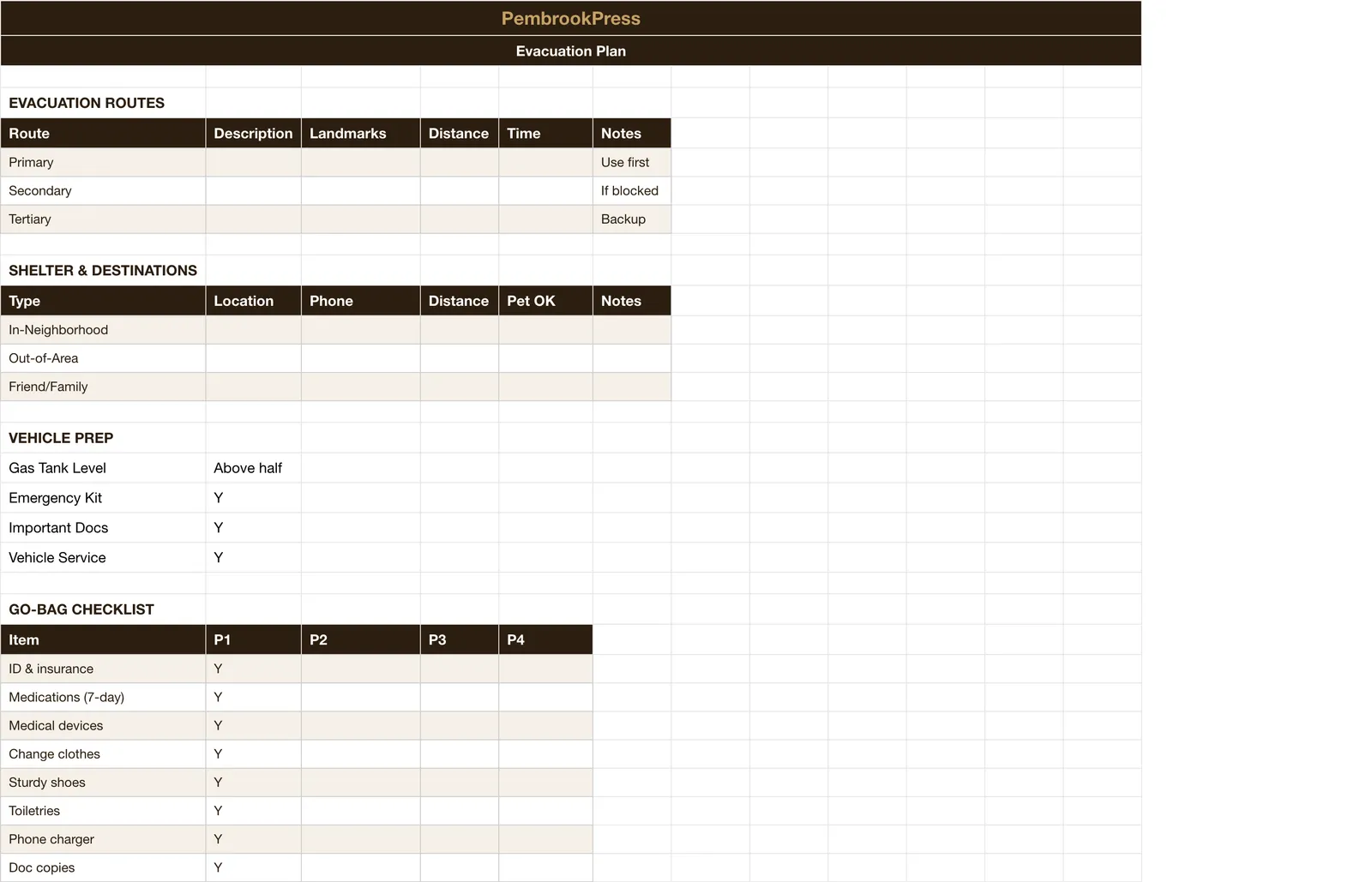Select the Gas Tank Level label
Image resolution: width=1372 pixels, height=882 pixels.
click(103, 468)
